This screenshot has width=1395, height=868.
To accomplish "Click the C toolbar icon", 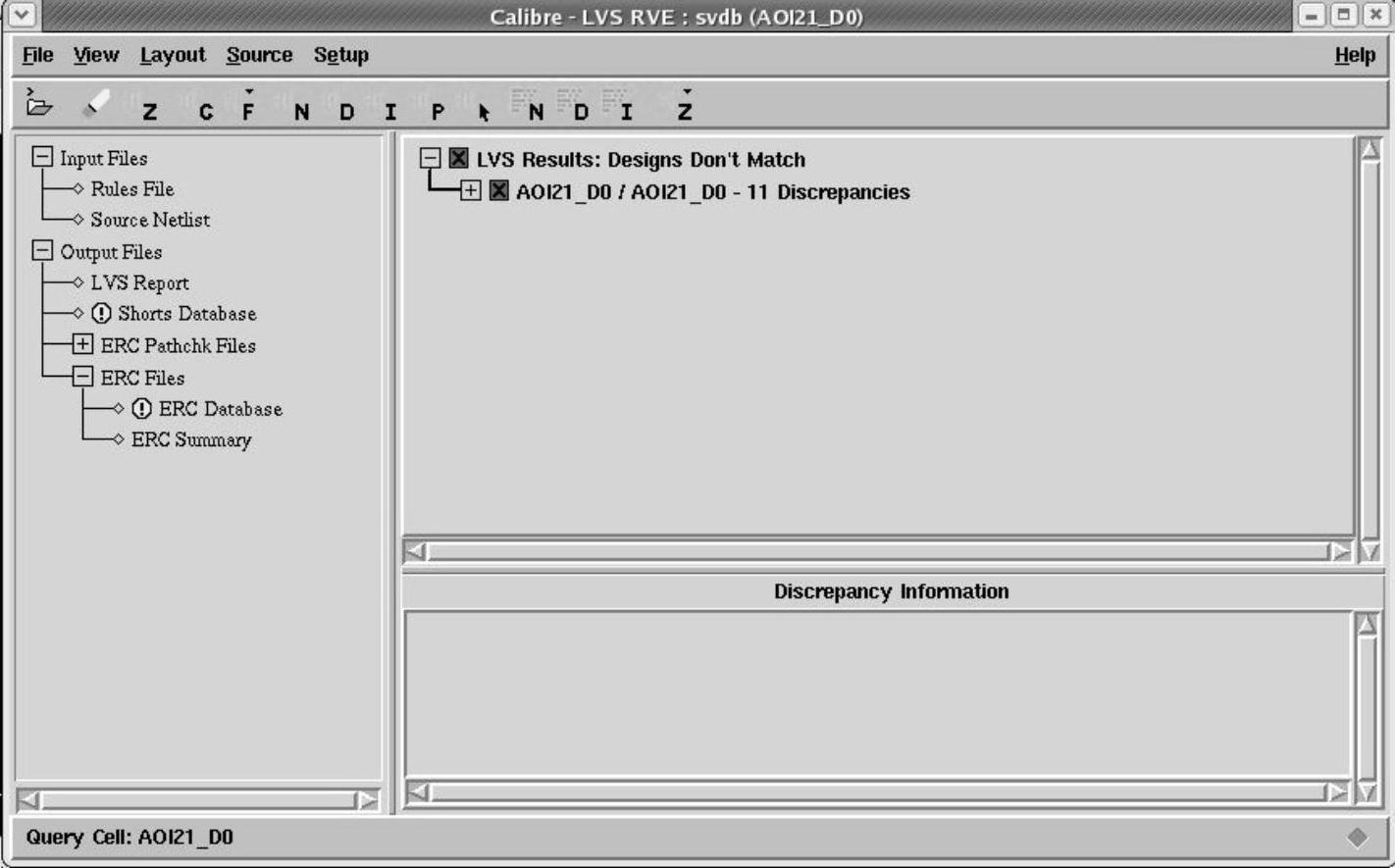I will click(205, 112).
